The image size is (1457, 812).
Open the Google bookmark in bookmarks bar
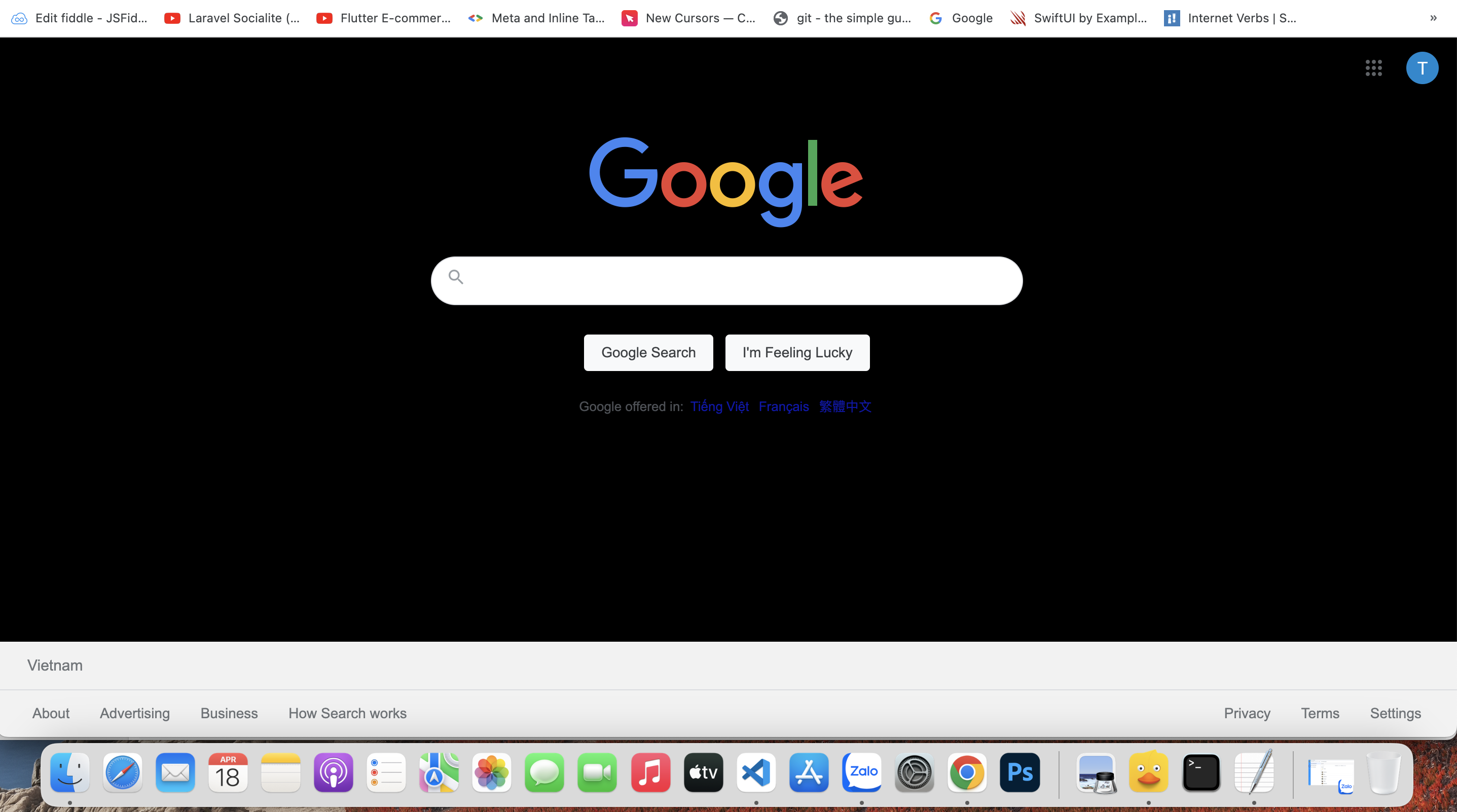pos(960,18)
